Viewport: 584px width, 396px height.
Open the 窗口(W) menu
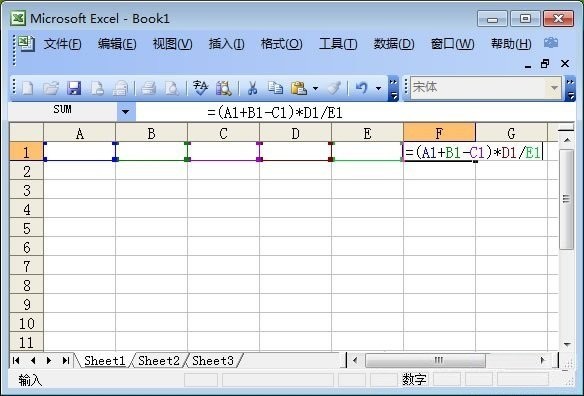tap(452, 44)
